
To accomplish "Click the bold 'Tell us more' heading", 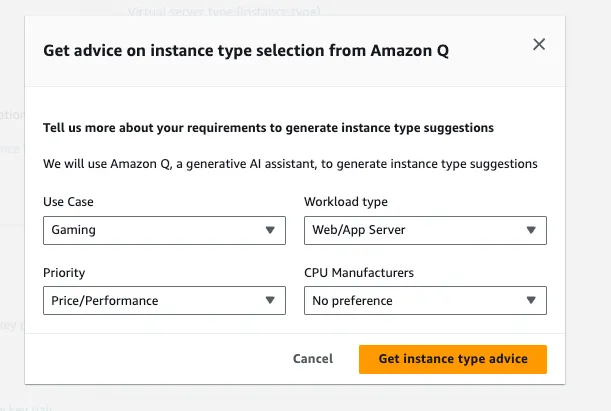I will tap(268, 128).
